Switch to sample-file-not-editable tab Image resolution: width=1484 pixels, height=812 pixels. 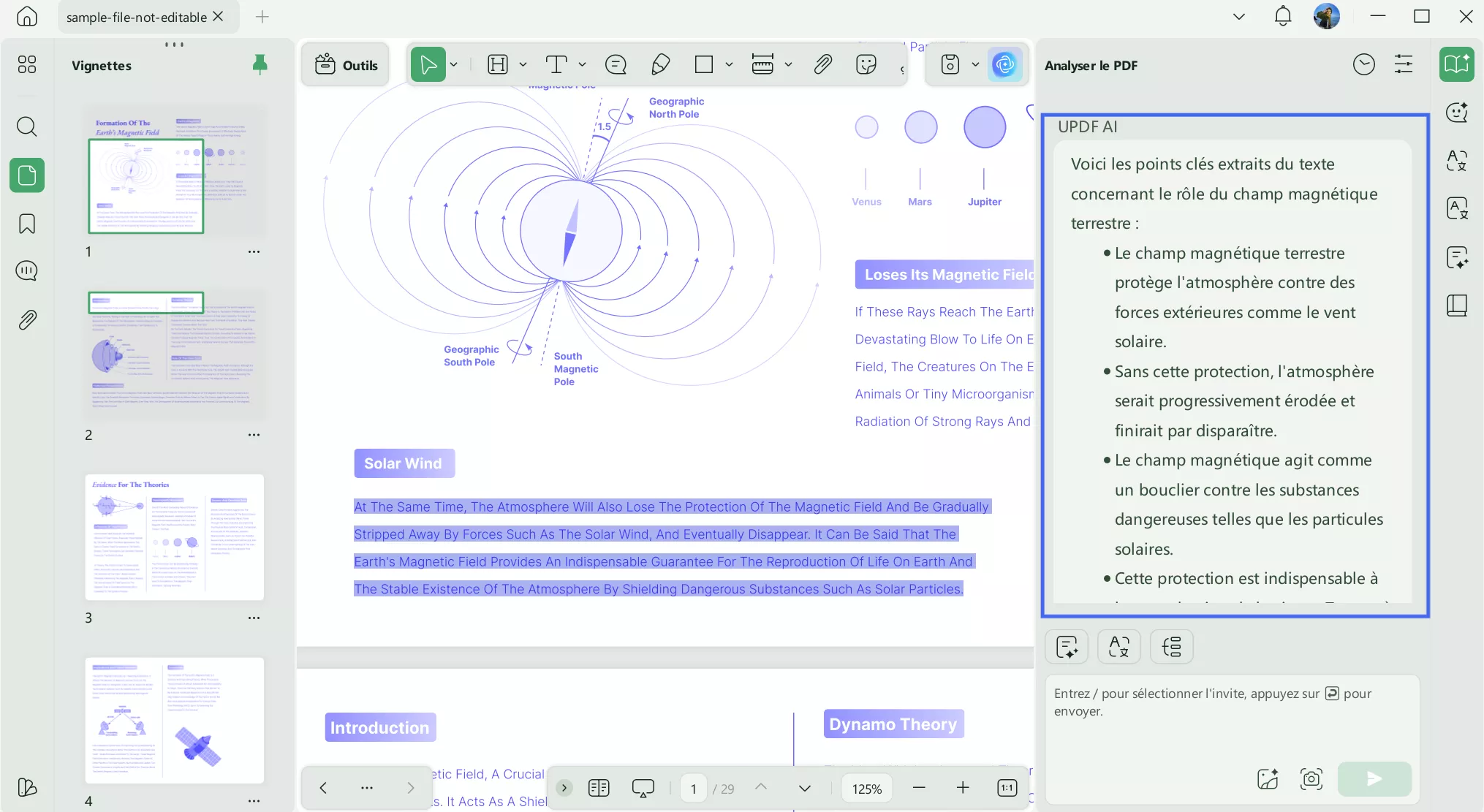click(x=136, y=17)
